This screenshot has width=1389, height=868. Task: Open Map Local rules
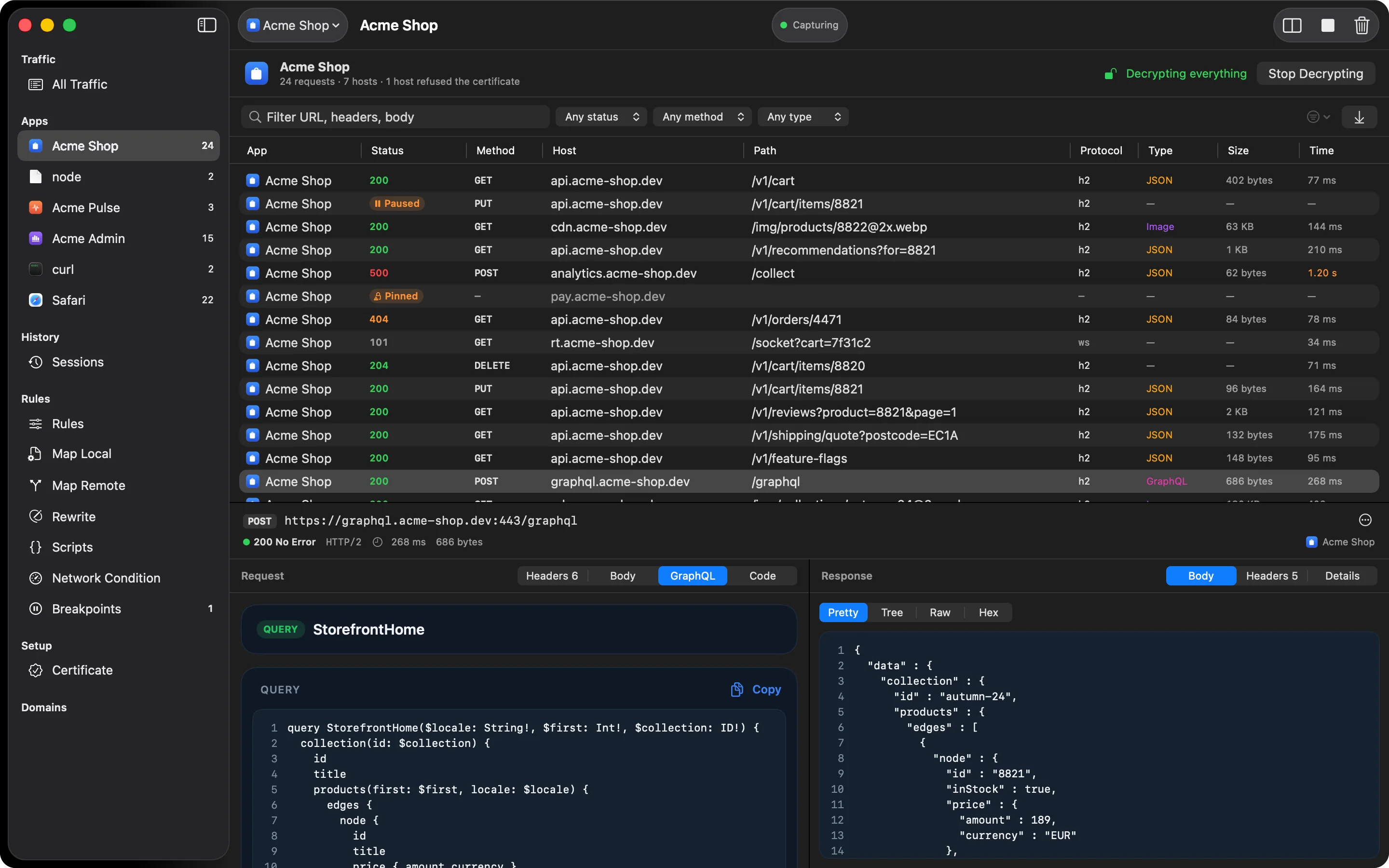(118, 453)
